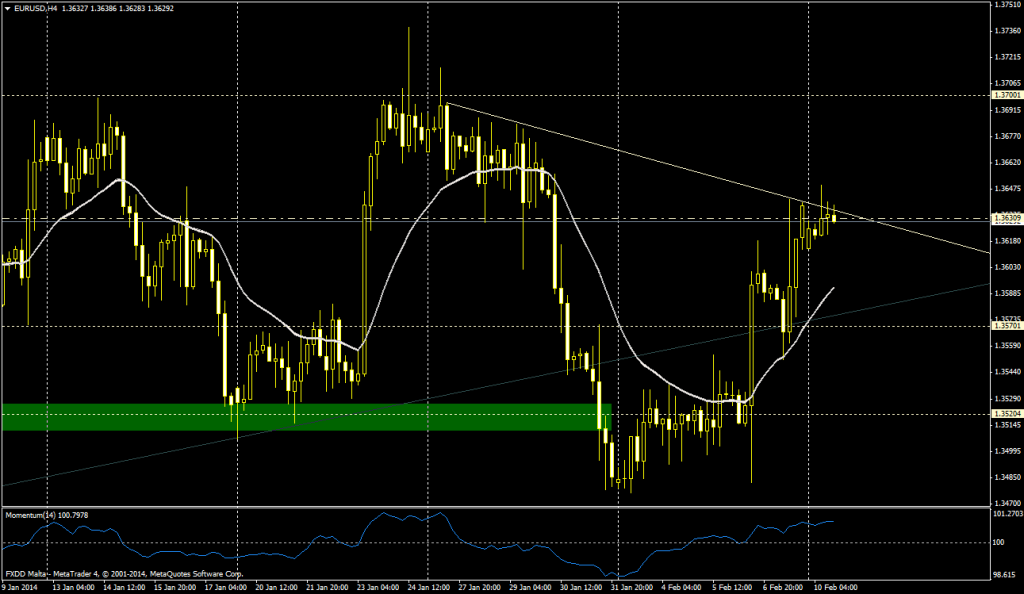
Task: Click the 9 Jan 2014 date label
Action: (x=18, y=587)
